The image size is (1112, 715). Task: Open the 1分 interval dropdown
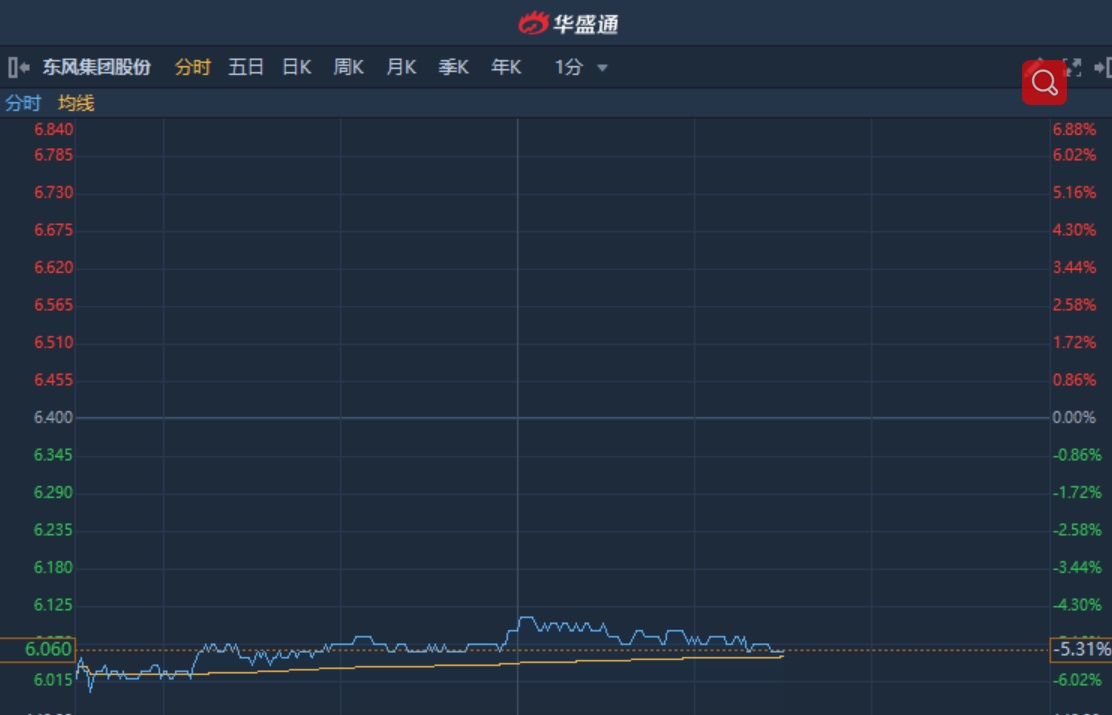[x=569, y=67]
